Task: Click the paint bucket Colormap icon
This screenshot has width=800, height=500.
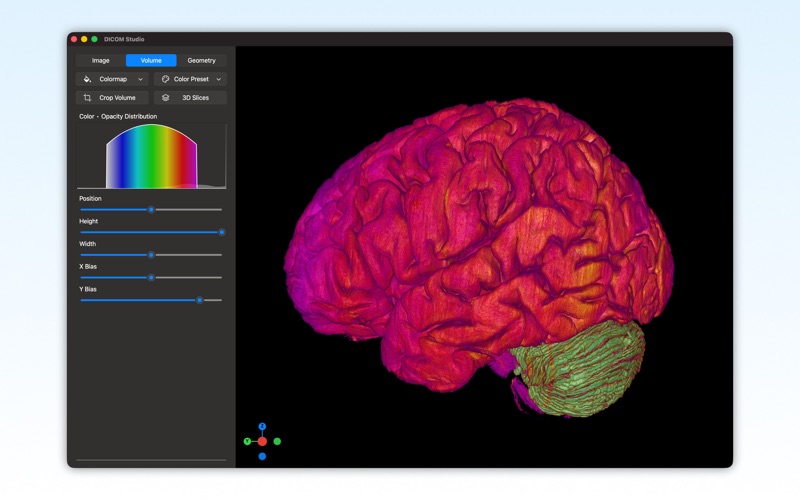Action: coord(87,79)
